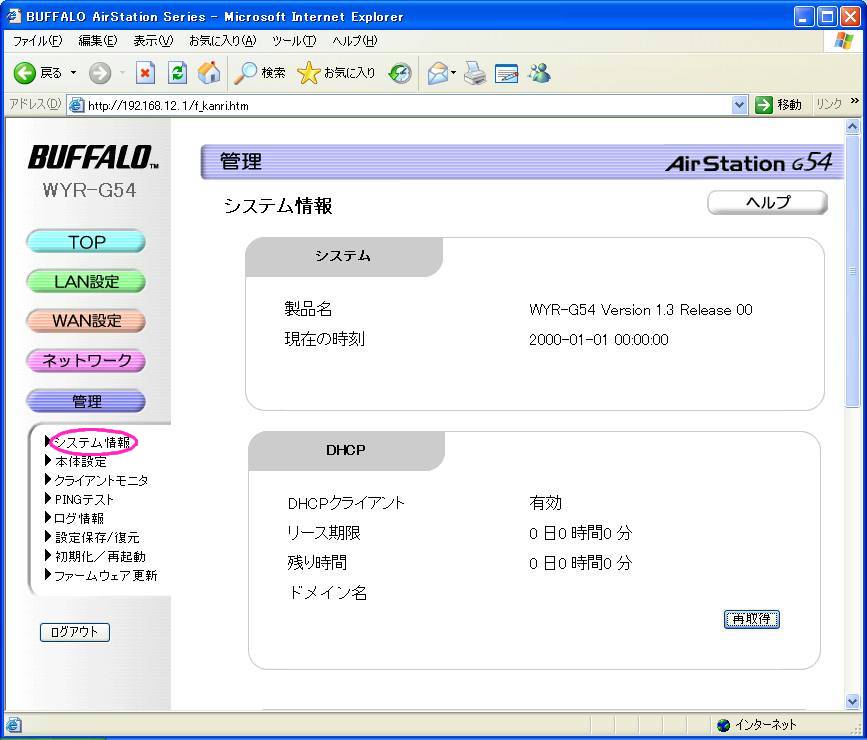Open the ファームウェア更新 link in sidebar

[105, 576]
